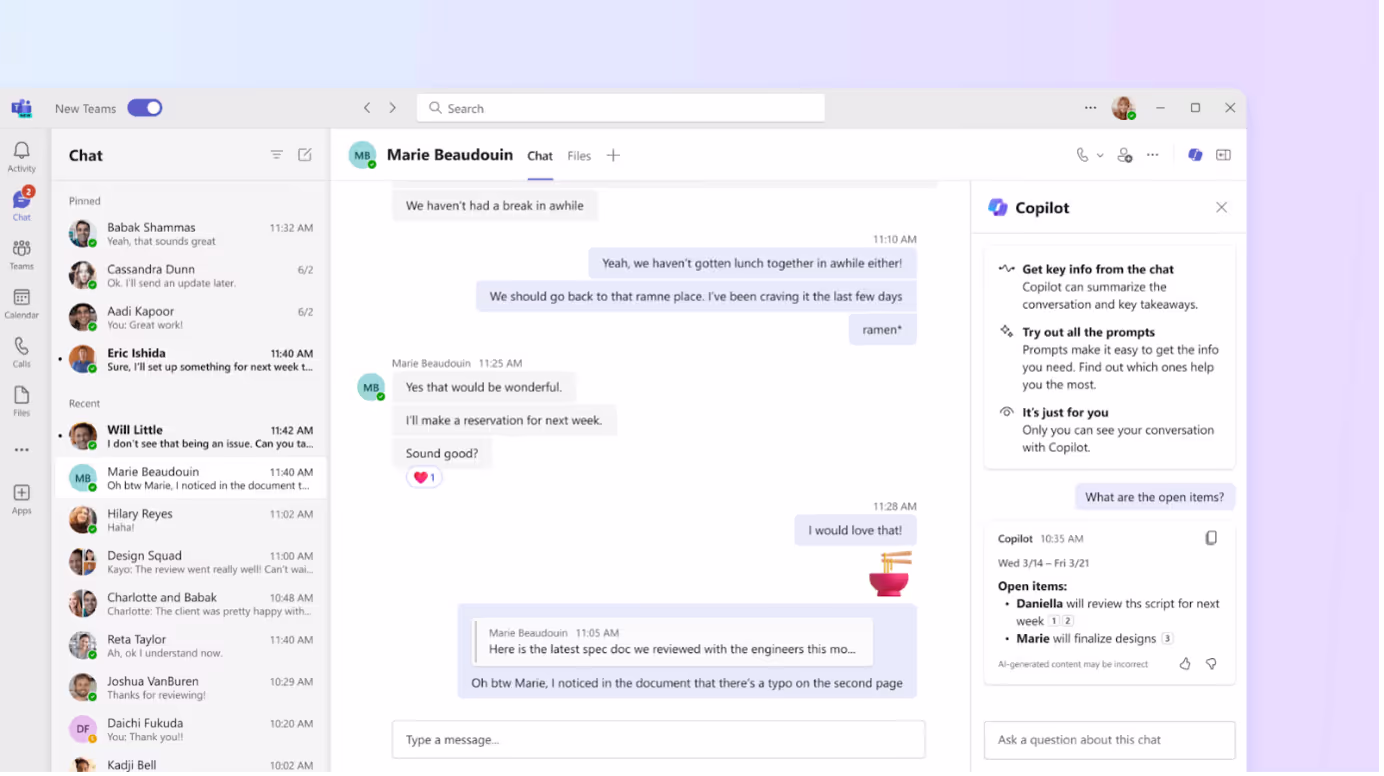Open chat with Hilary Reyes
This screenshot has height=776, width=1384.
point(190,521)
